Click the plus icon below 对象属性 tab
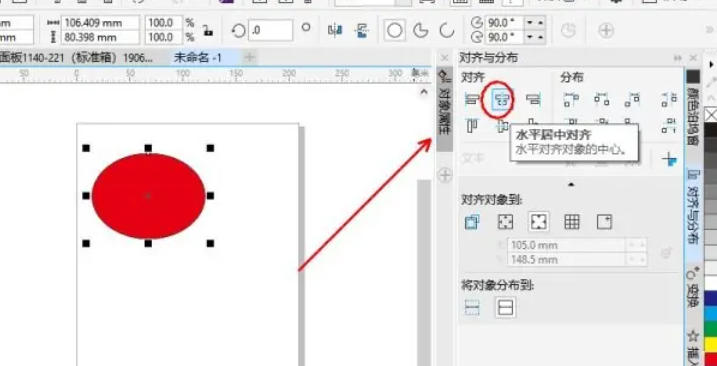The image size is (717, 366). point(445,175)
